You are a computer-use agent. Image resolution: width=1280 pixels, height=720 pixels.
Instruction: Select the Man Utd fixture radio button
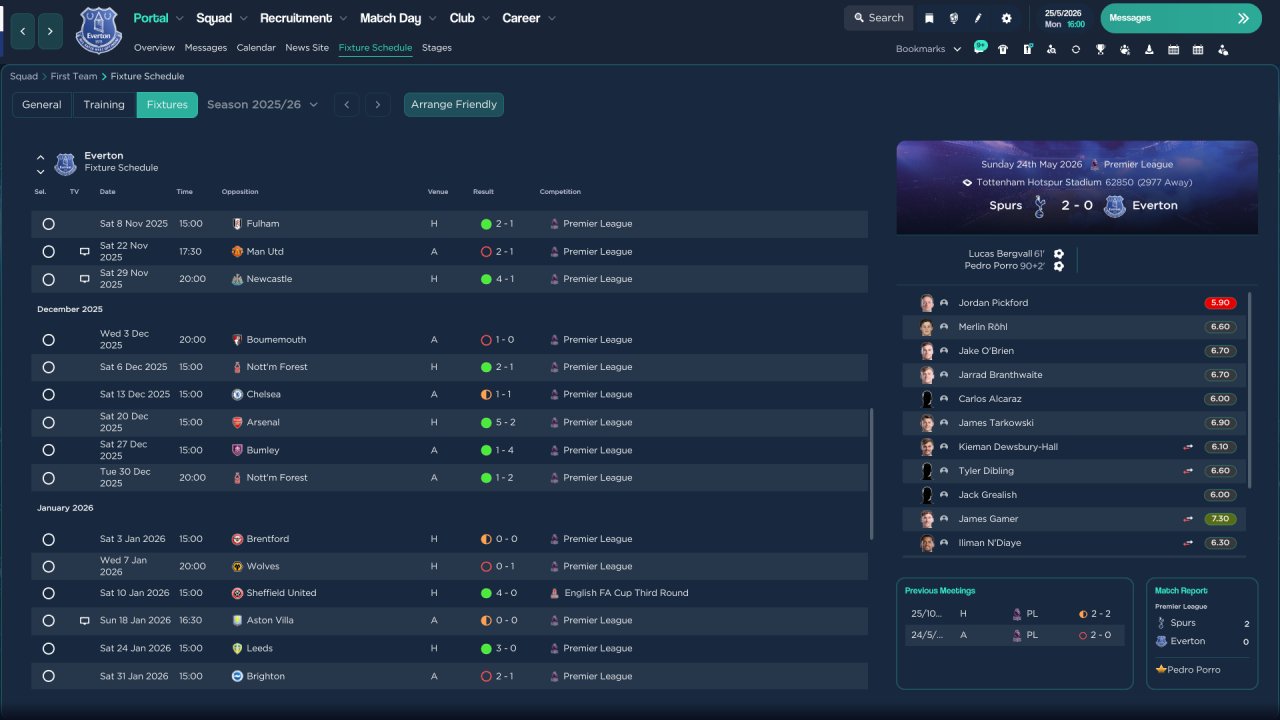click(48, 252)
